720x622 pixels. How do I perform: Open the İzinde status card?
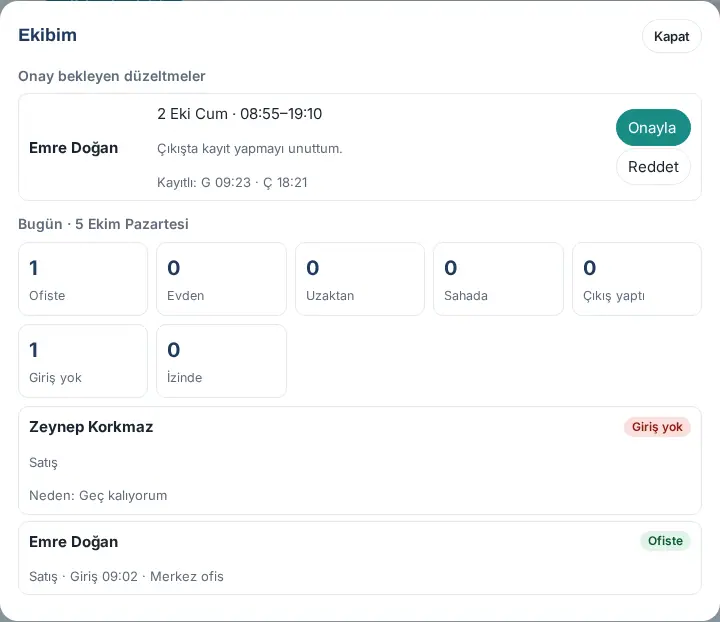pyautogui.click(x=221, y=361)
